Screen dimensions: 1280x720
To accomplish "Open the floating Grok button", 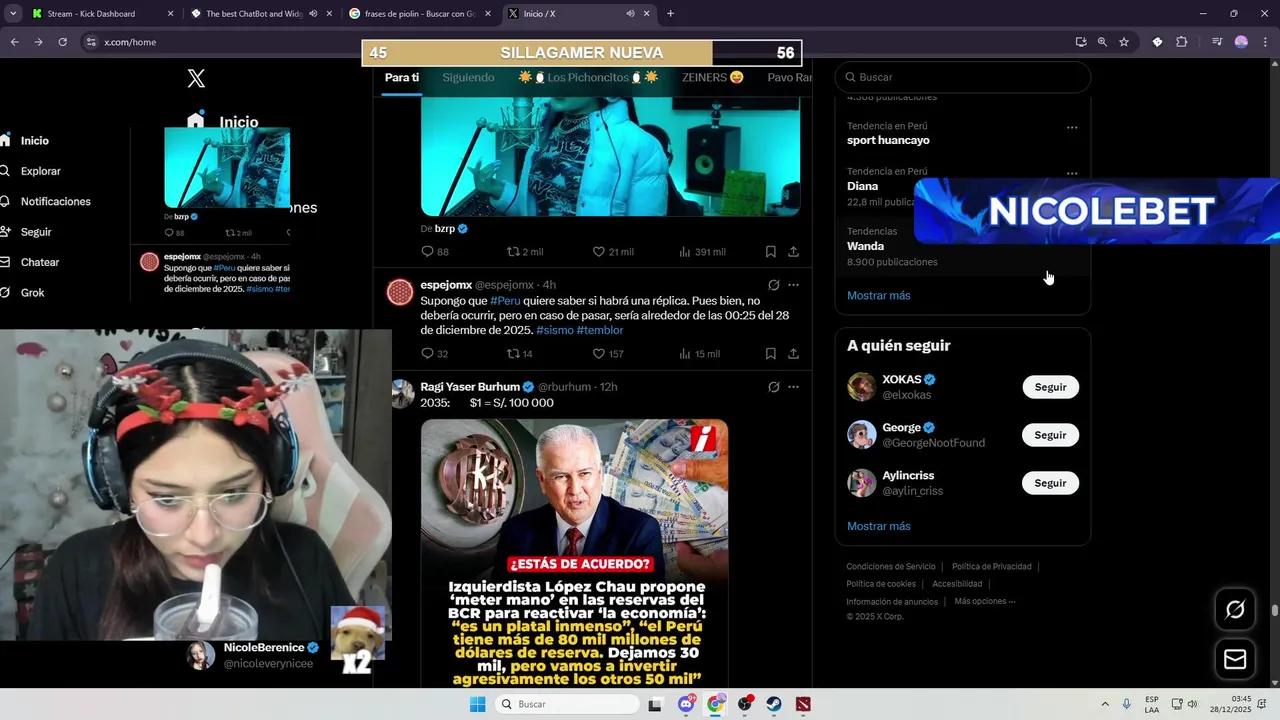I will click(1235, 609).
